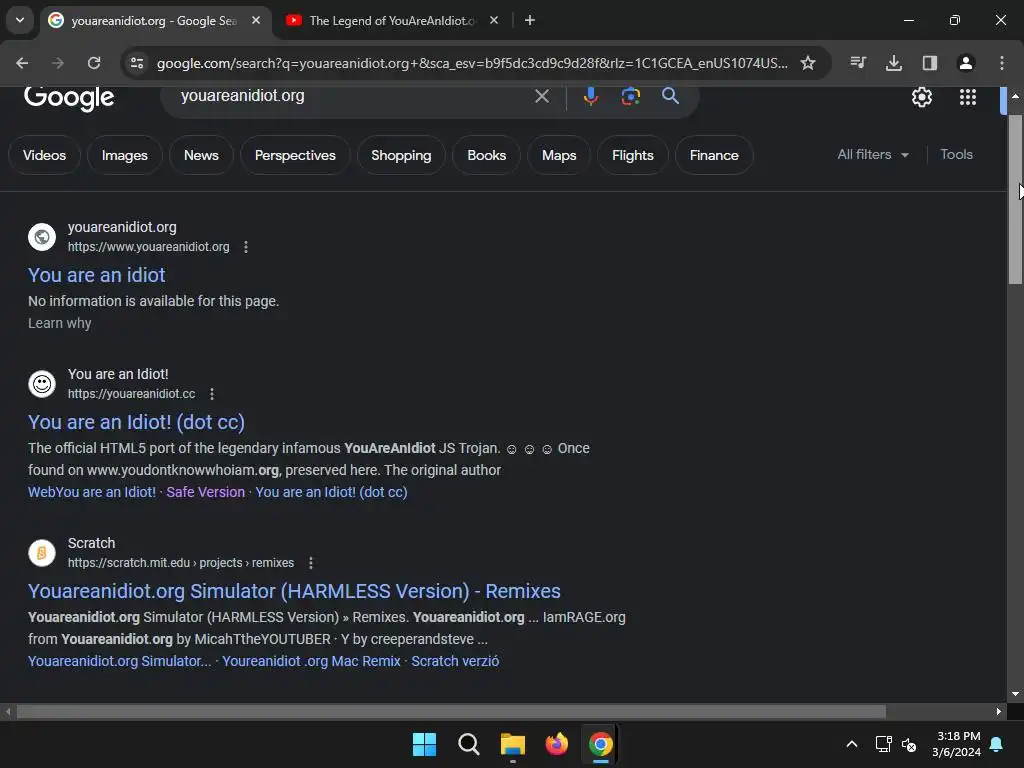The width and height of the screenshot is (1024, 768).
Task: Filter results by Flights
Action: click(633, 155)
